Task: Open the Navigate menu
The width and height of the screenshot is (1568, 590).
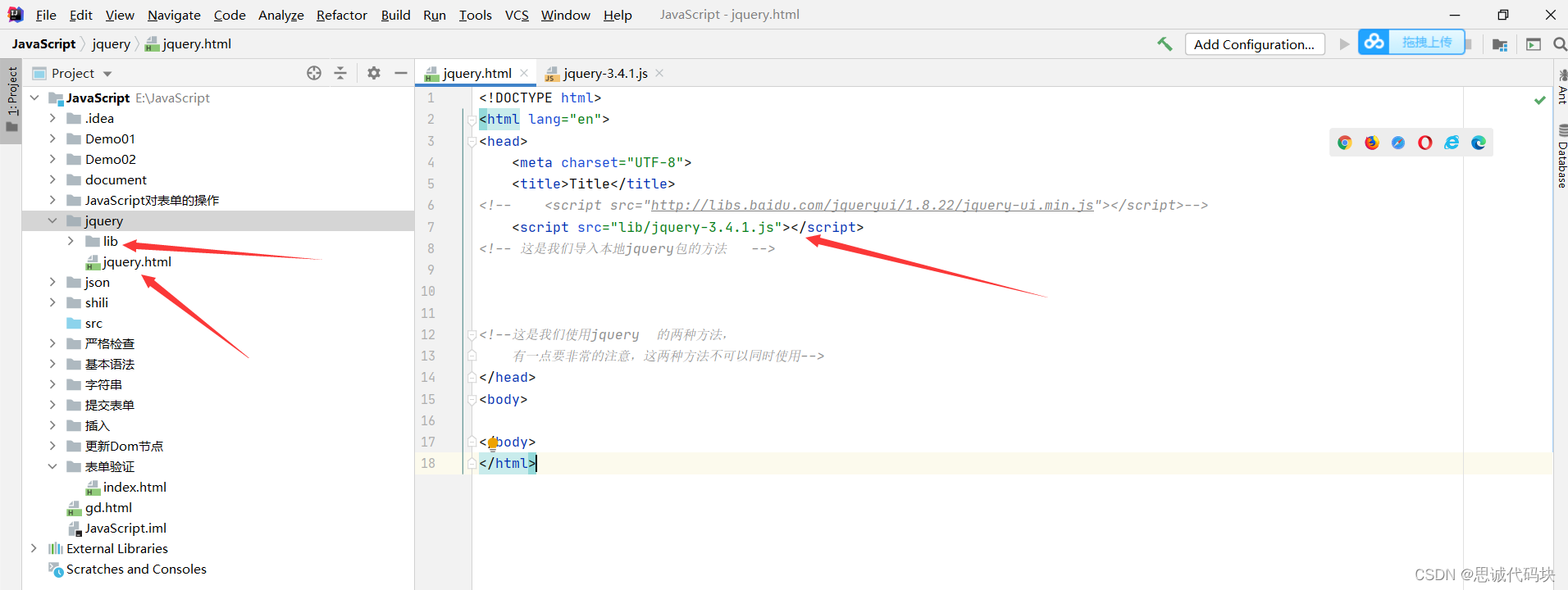Action: pyautogui.click(x=174, y=15)
